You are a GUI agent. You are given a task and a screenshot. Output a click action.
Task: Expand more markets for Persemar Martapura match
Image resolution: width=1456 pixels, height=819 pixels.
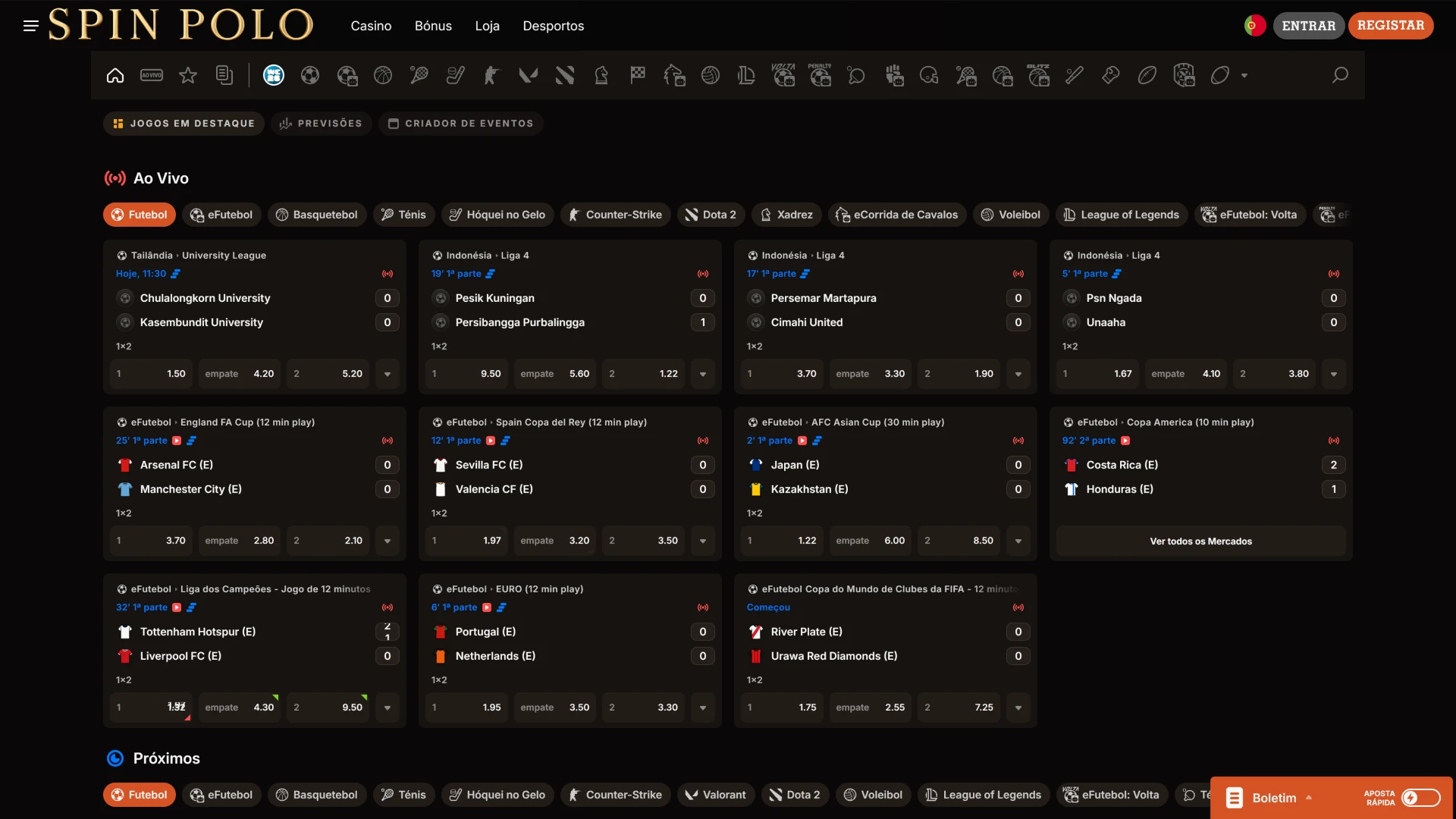click(x=1018, y=374)
